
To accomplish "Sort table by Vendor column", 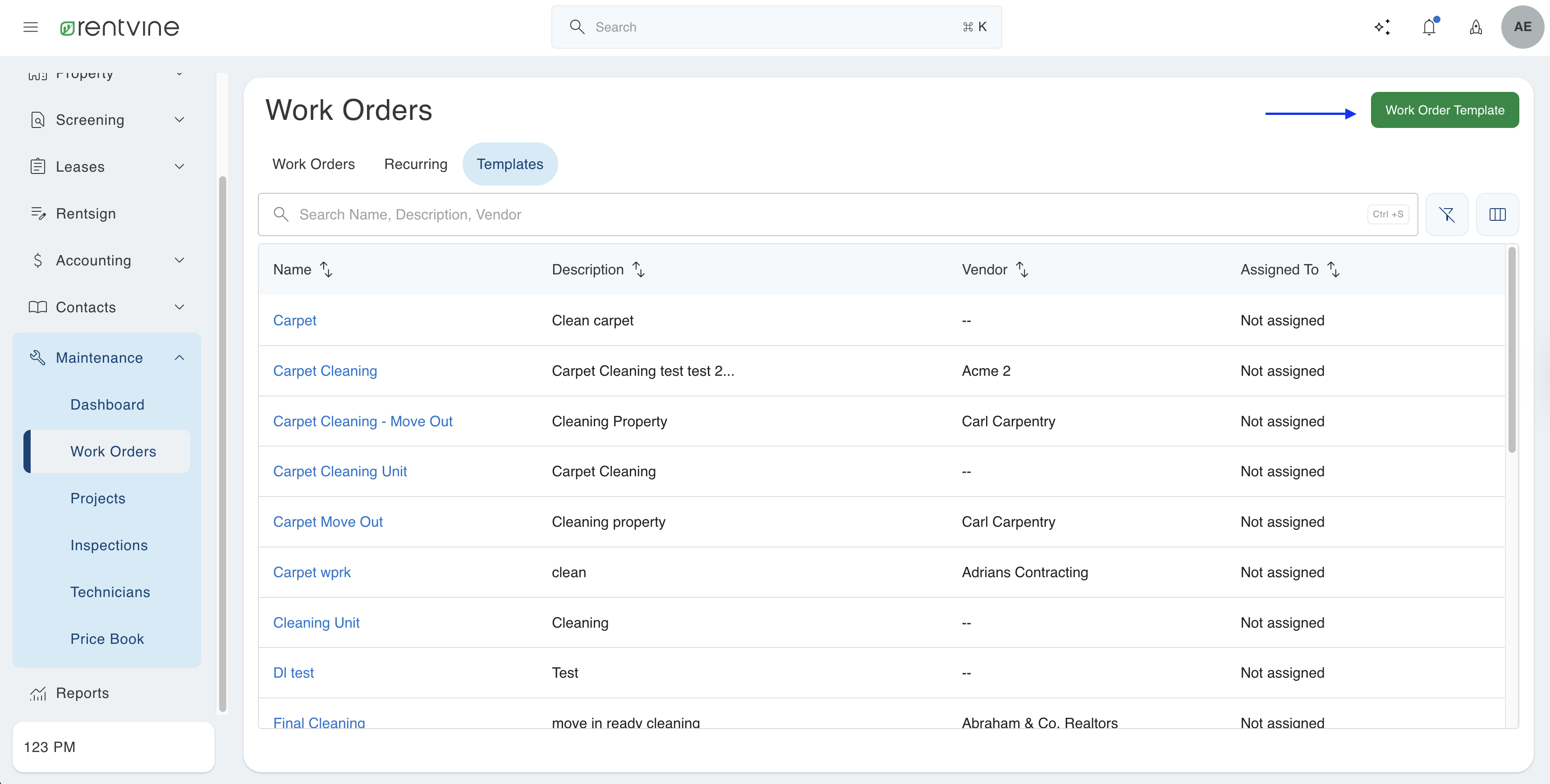I will [1022, 269].
